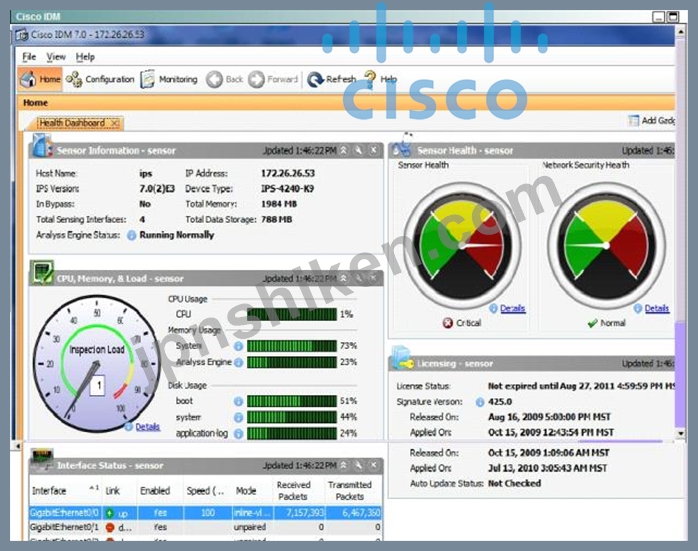Click the Interface Status gadget icon
The width and height of the screenshot is (698, 551).
(x=43, y=459)
